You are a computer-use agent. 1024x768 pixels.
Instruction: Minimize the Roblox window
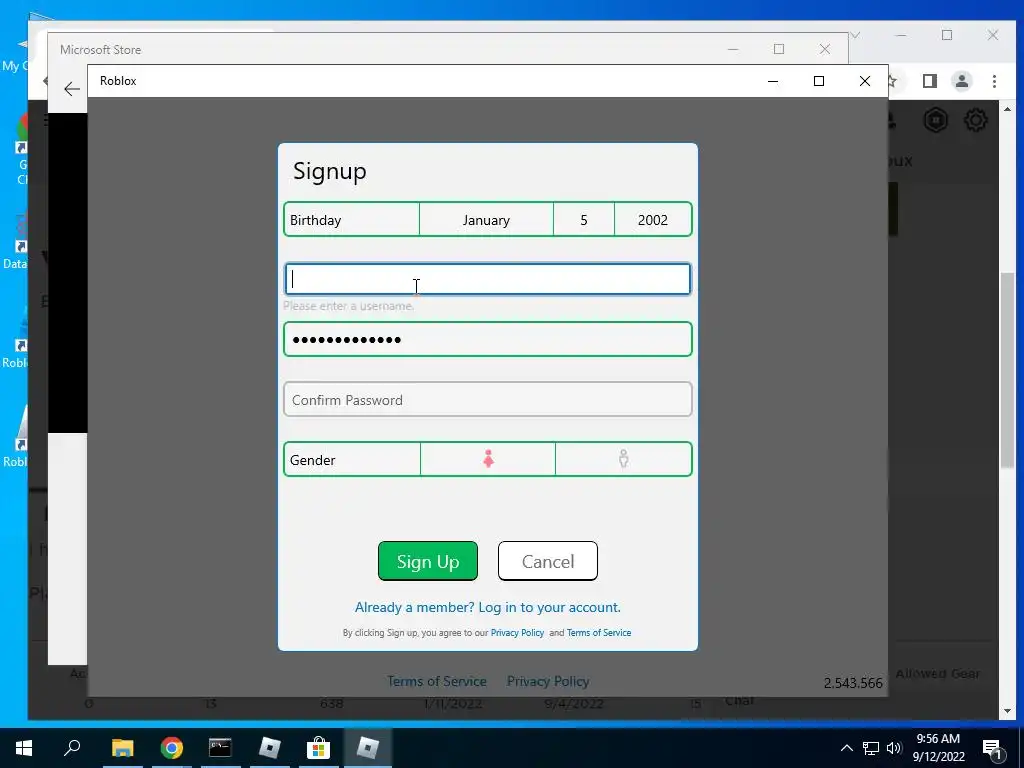click(773, 81)
